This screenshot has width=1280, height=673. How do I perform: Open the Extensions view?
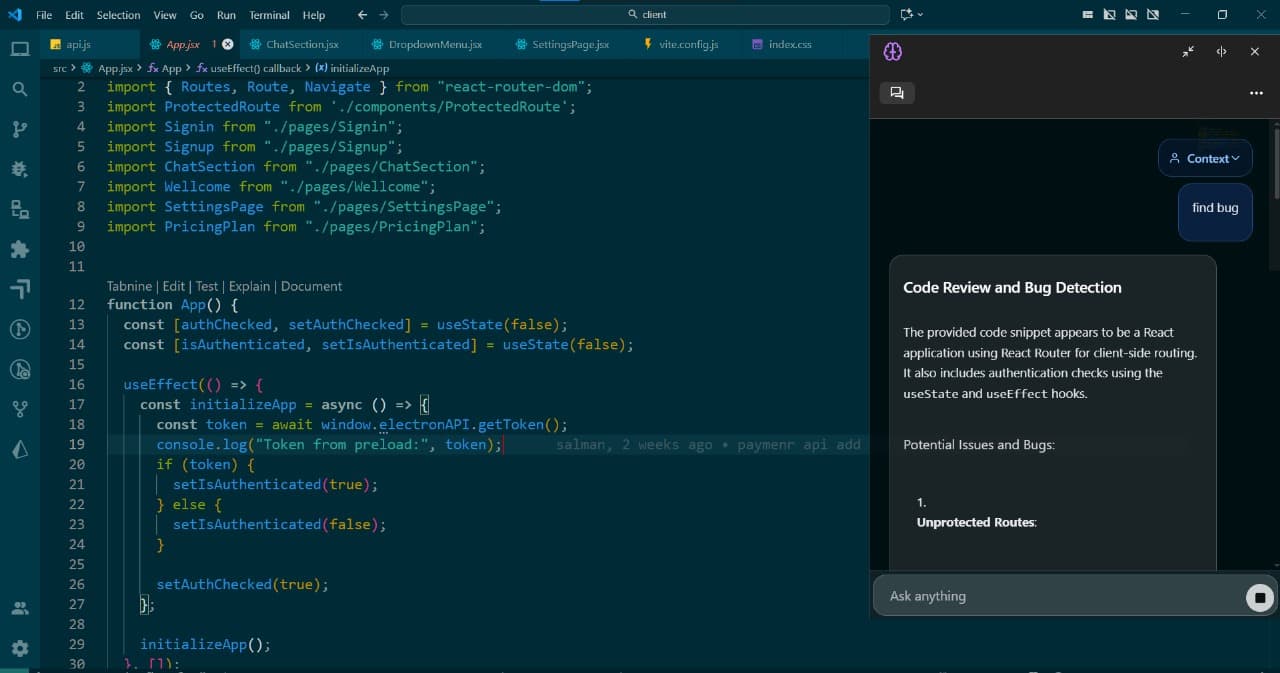pos(20,249)
